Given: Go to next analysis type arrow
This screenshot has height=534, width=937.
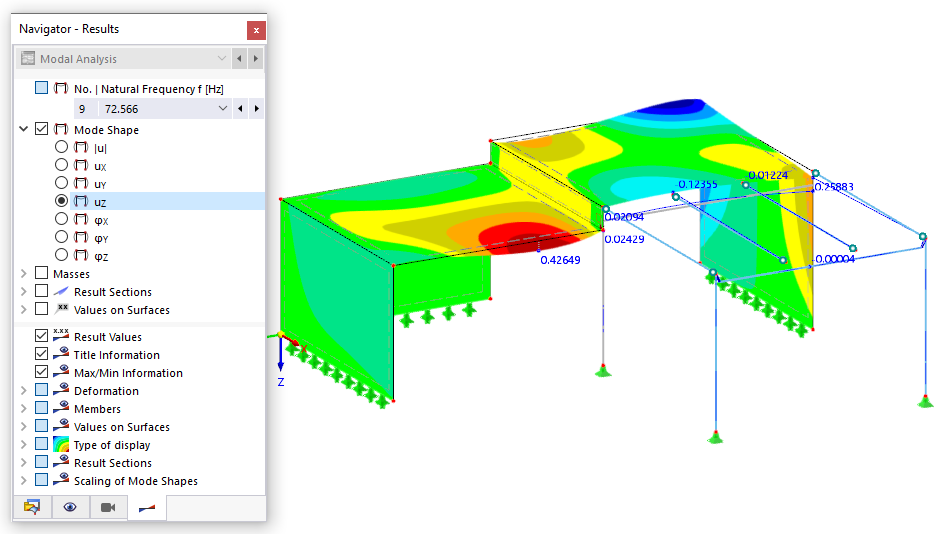Looking at the screenshot, I should point(256,59).
